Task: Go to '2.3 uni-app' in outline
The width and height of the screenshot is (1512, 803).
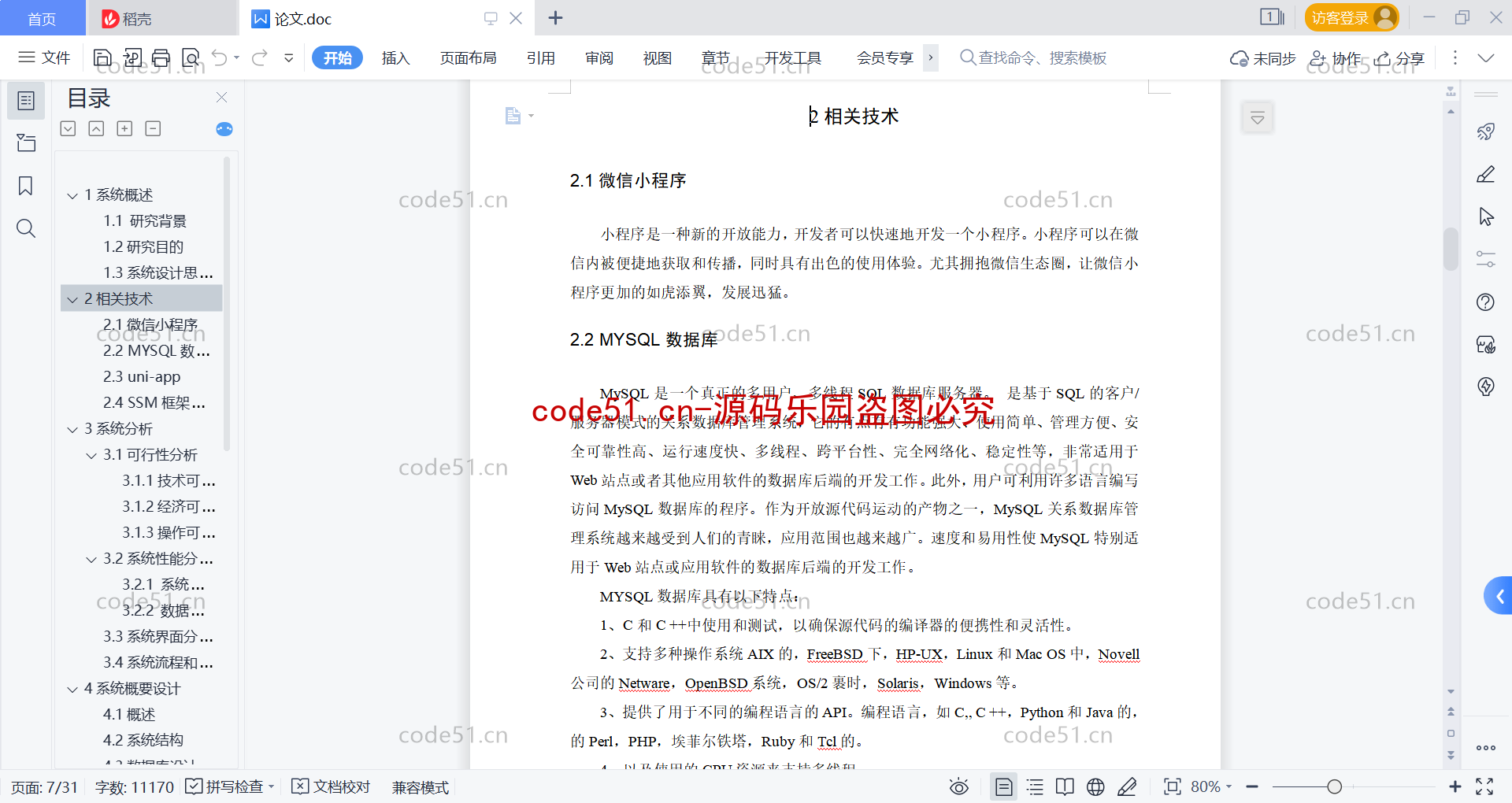Action: click(x=142, y=377)
